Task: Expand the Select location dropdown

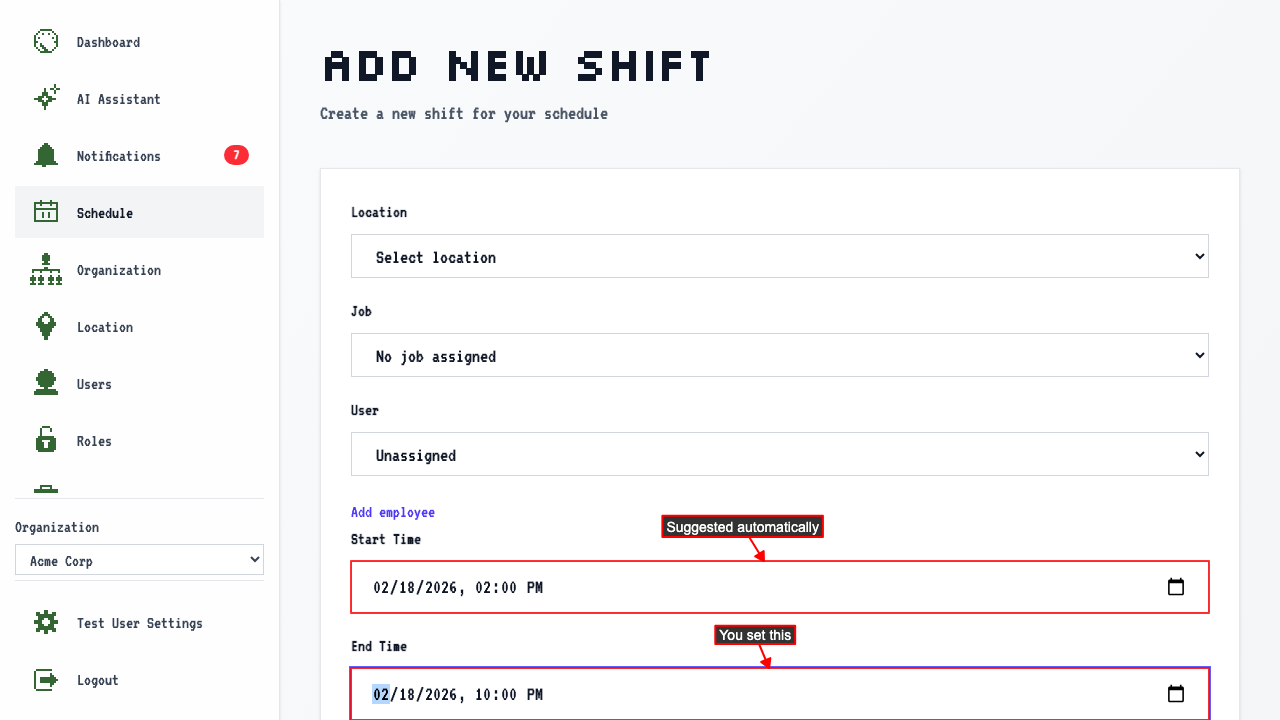Action: [780, 256]
